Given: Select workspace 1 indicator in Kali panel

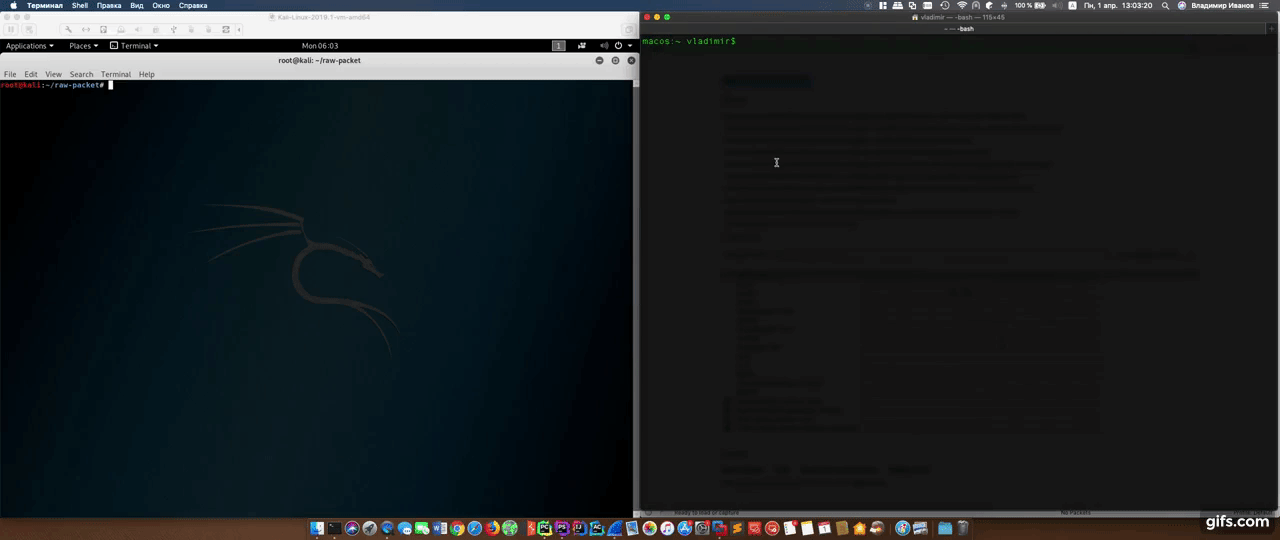Looking at the screenshot, I should tap(558, 46).
